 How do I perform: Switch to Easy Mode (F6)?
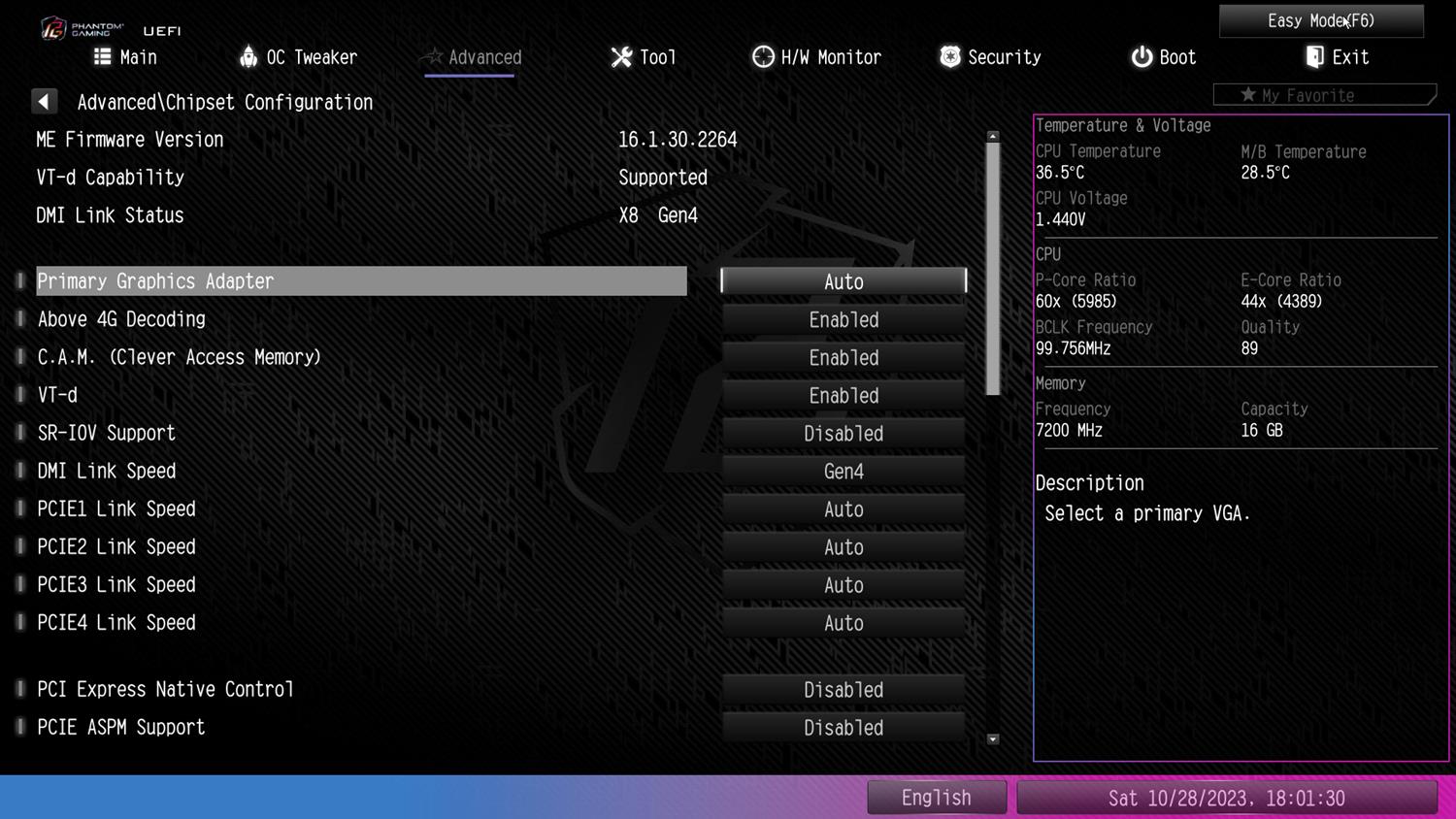point(1320,20)
